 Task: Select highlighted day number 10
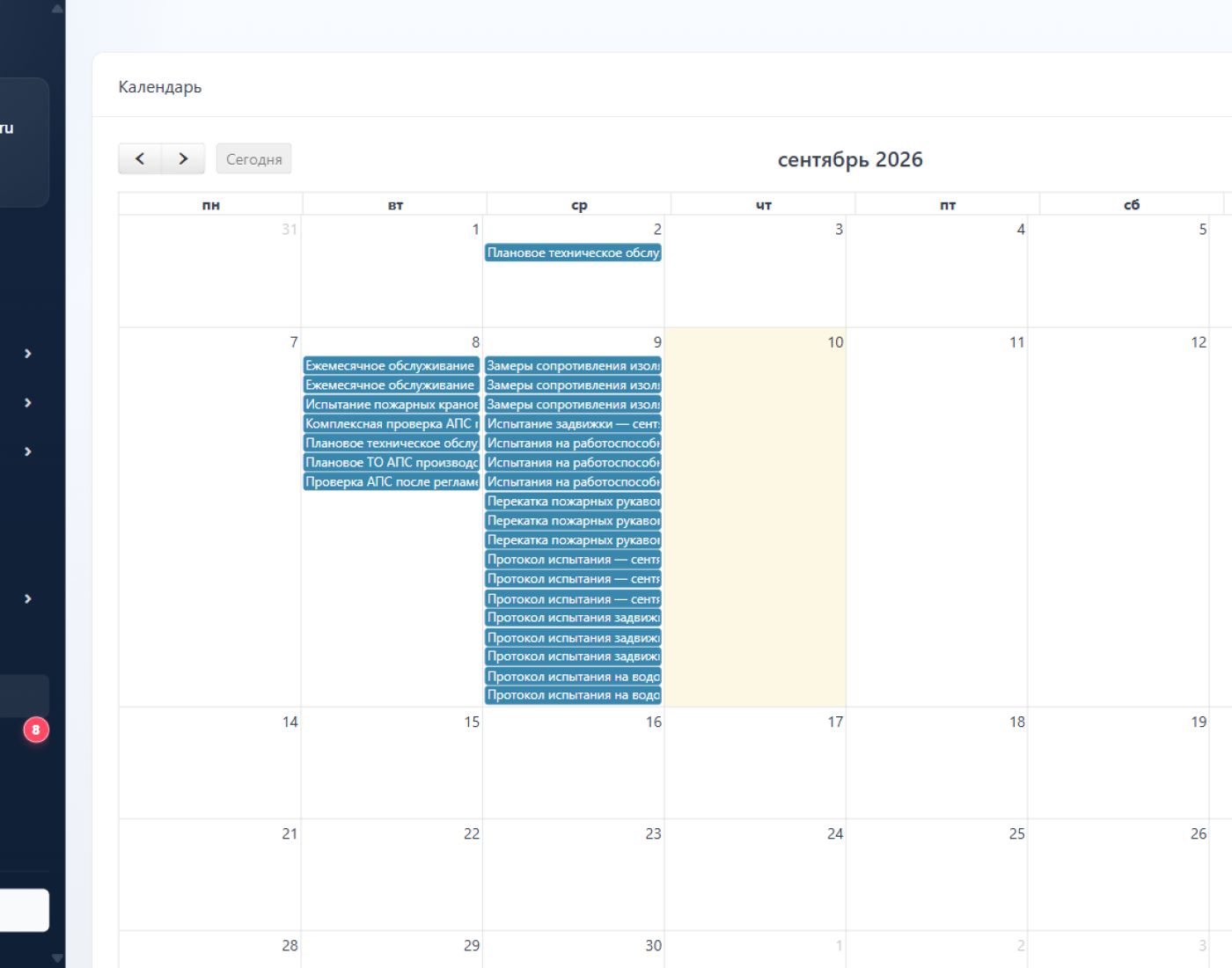click(835, 342)
